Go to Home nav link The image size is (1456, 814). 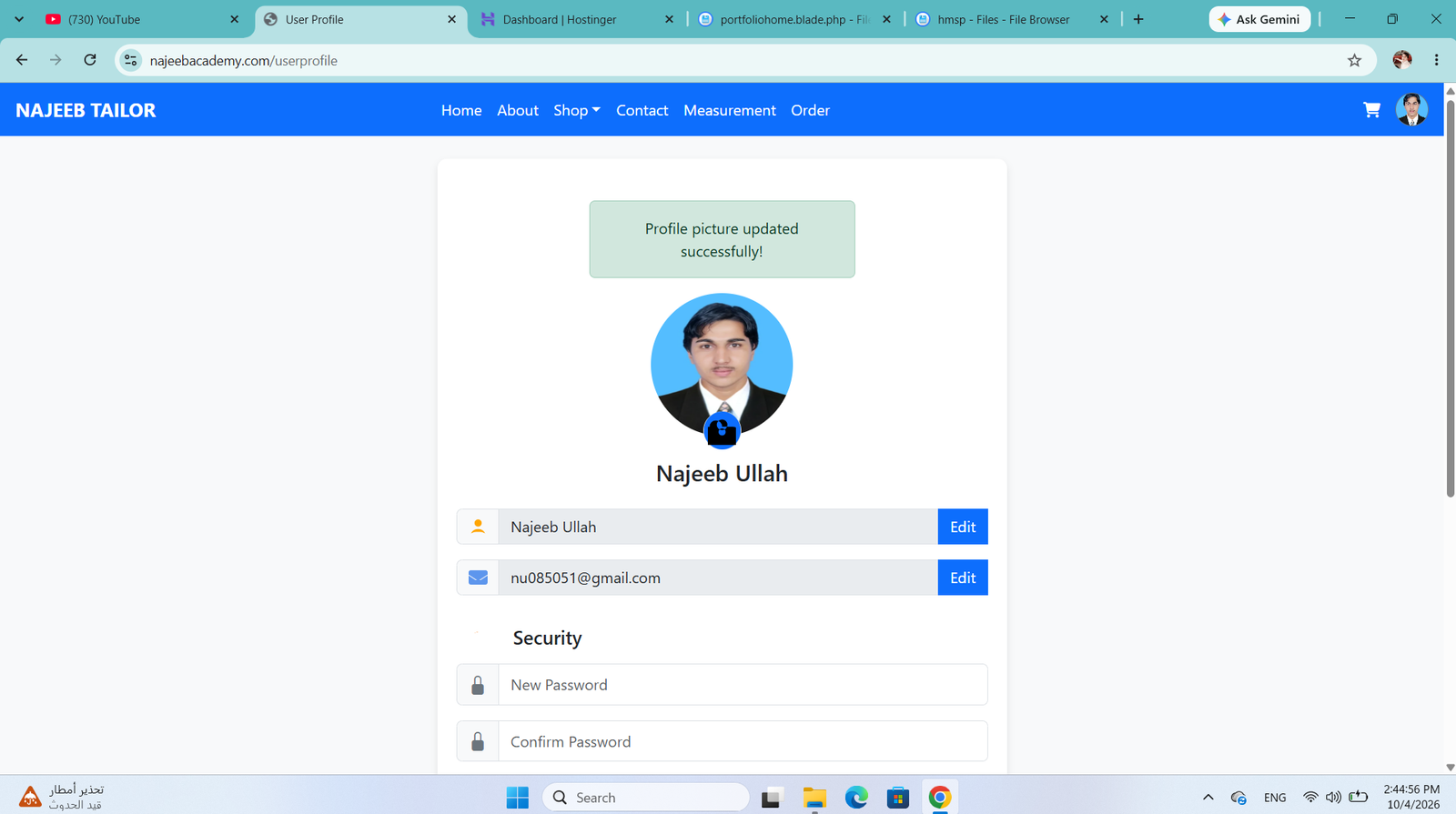[x=461, y=110]
